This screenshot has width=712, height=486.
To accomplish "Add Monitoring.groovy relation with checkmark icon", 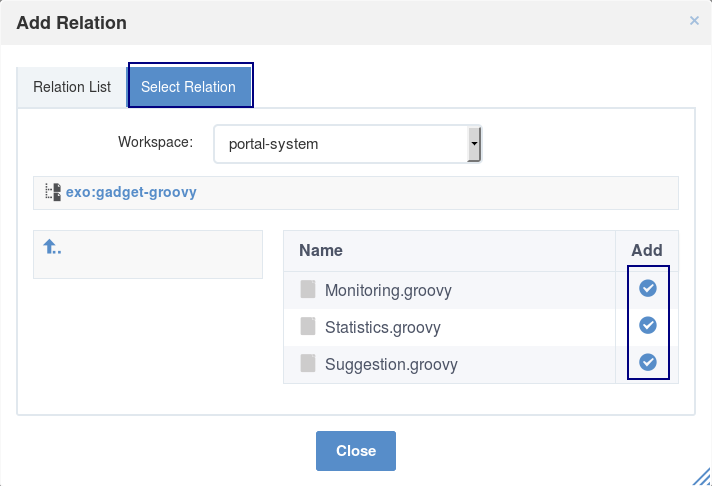I will click(648, 288).
